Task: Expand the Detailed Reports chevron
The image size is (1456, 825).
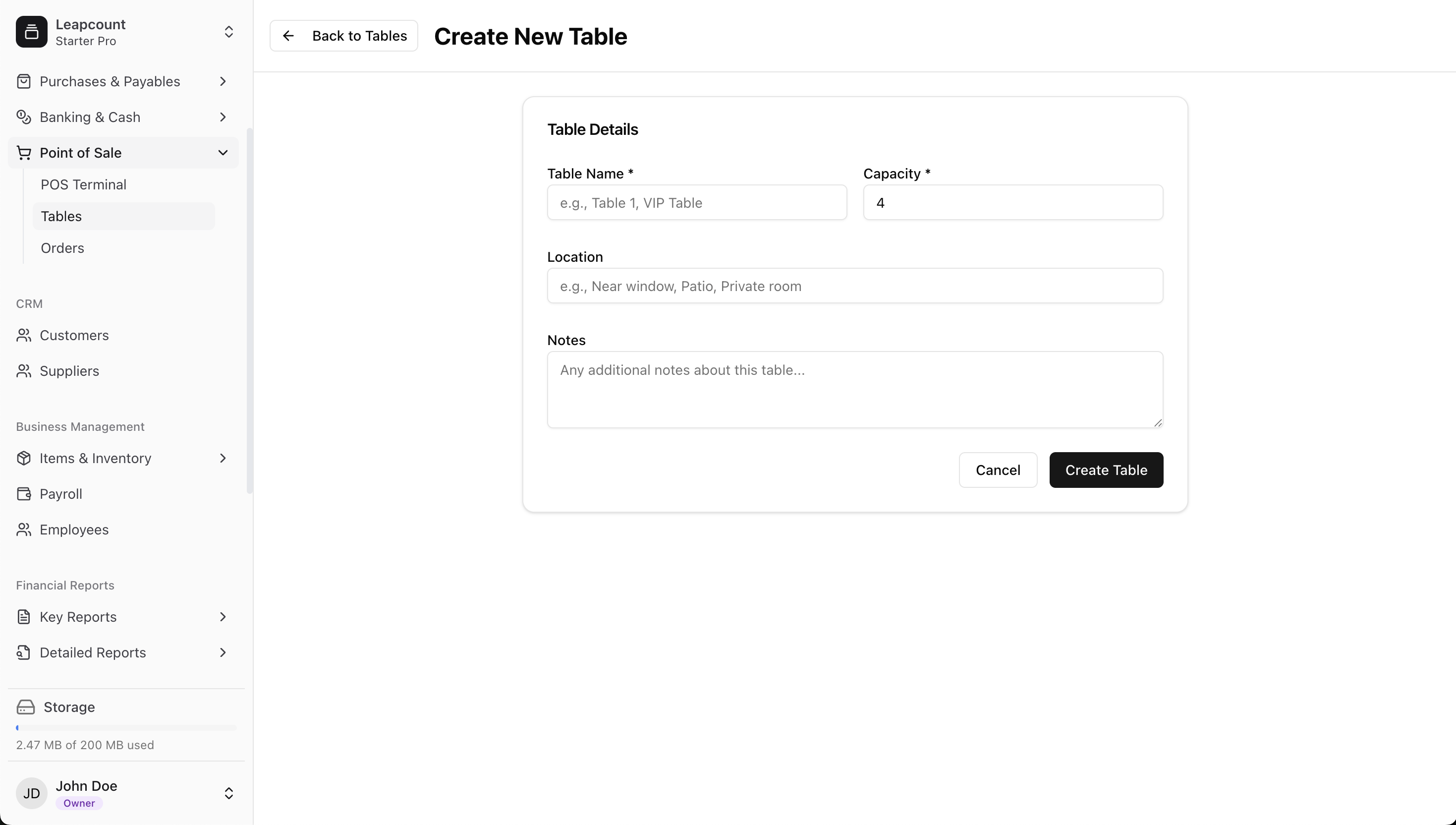Action: [223, 653]
